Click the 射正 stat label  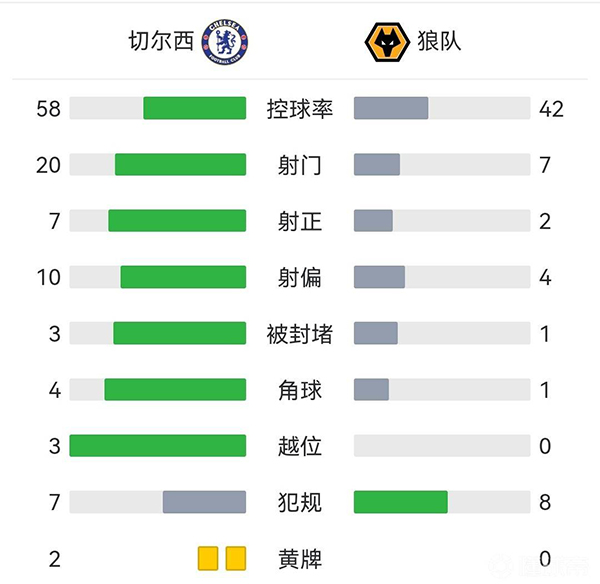click(x=299, y=221)
